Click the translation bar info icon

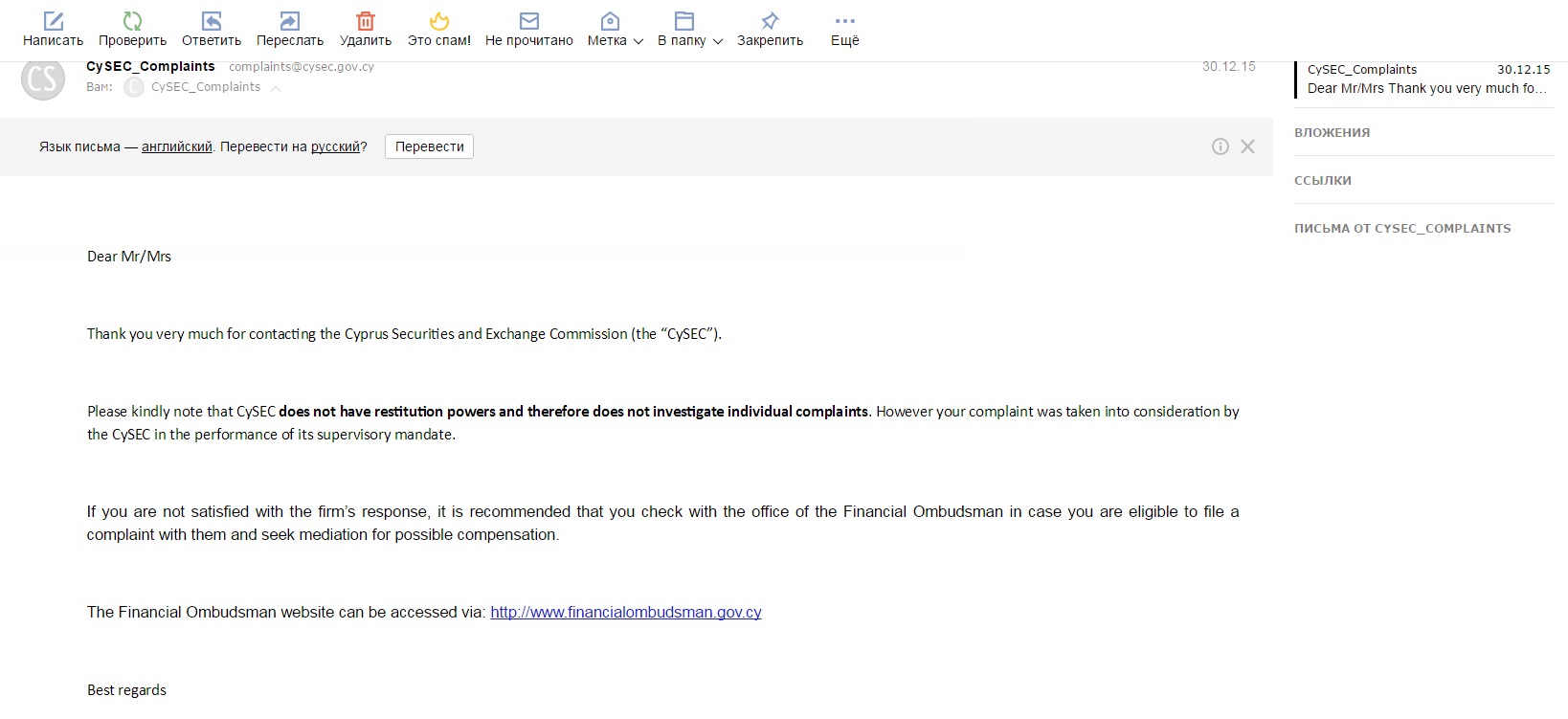(x=1221, y=146)
